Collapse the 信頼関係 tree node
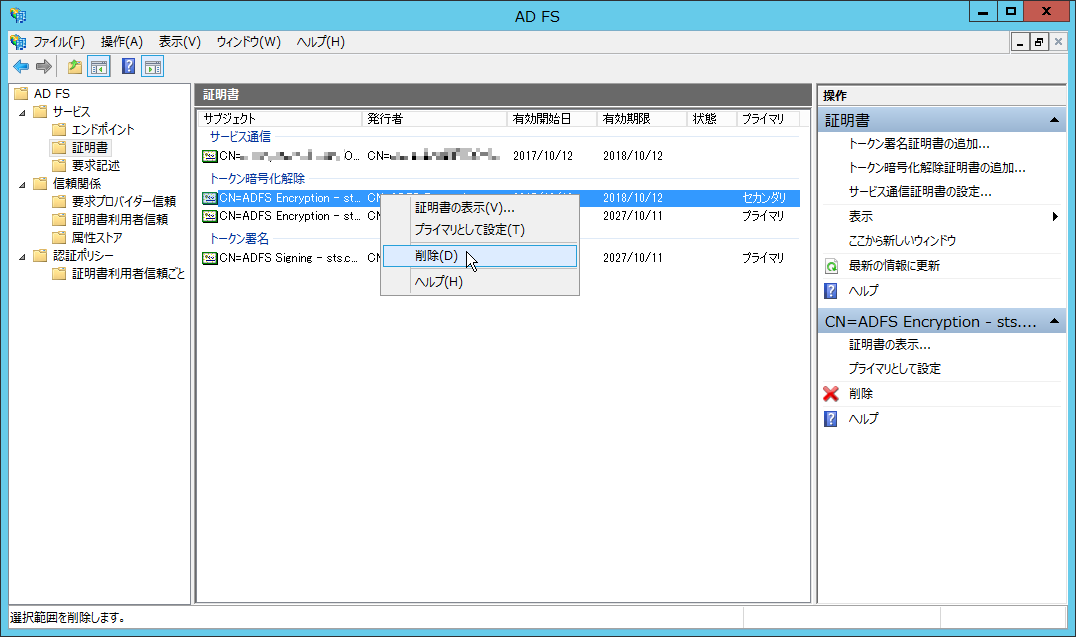This screenshot has width=1076, height=637. pyautogui.click(x=23, y=184)
